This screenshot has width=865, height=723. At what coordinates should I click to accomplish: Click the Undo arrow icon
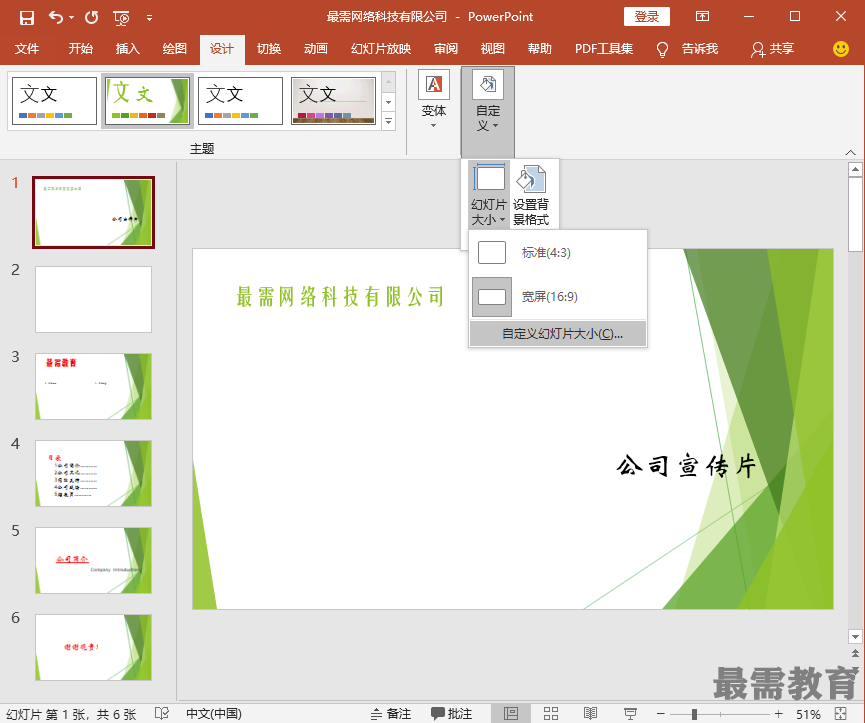(x=56, y=18)
